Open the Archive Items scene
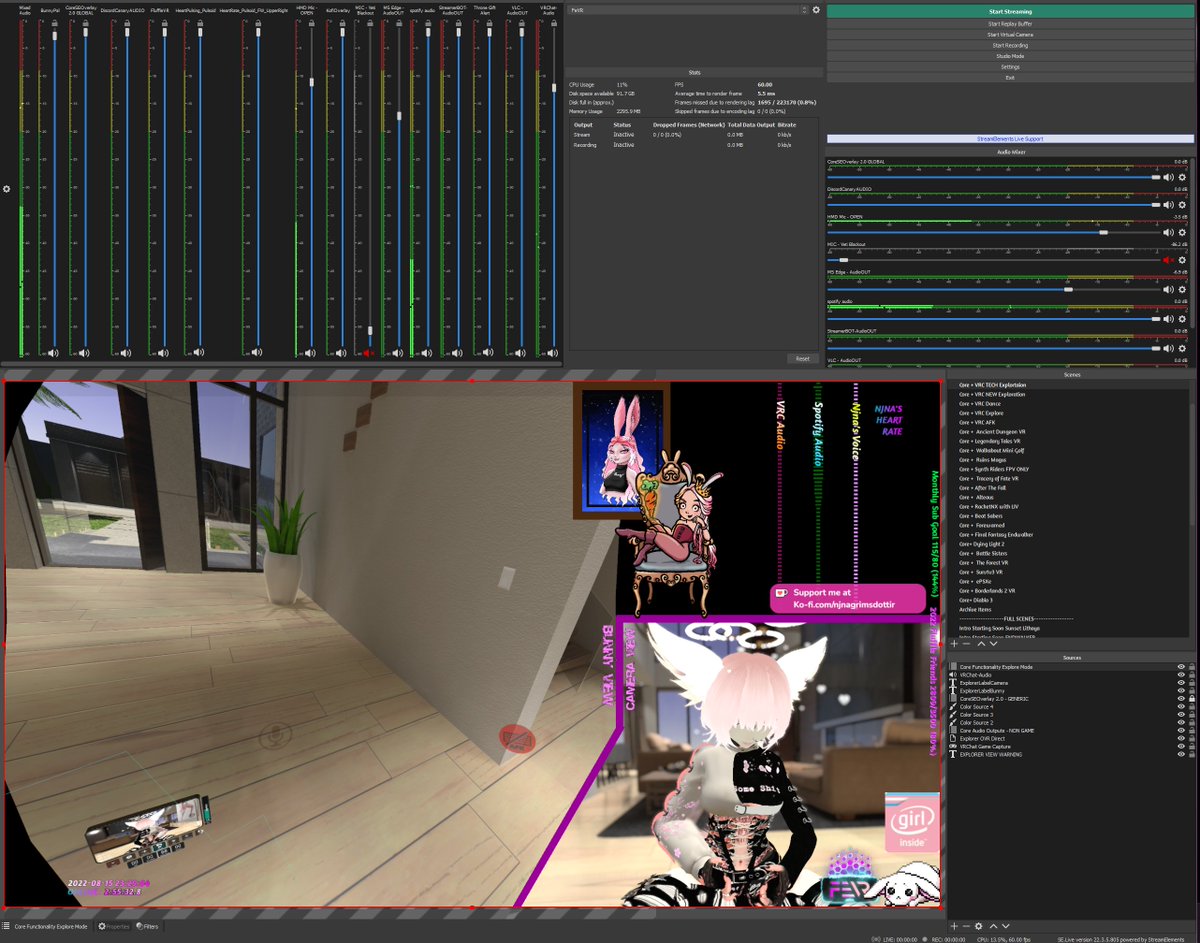Image resolution: width=1200 pixels, height=943 pixels. (x=976, y=609)
